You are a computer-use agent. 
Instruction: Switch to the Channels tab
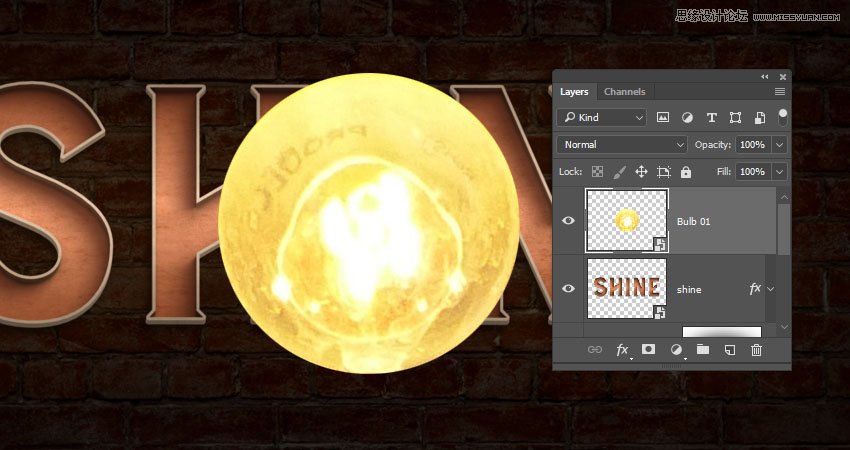click(624, 92)
